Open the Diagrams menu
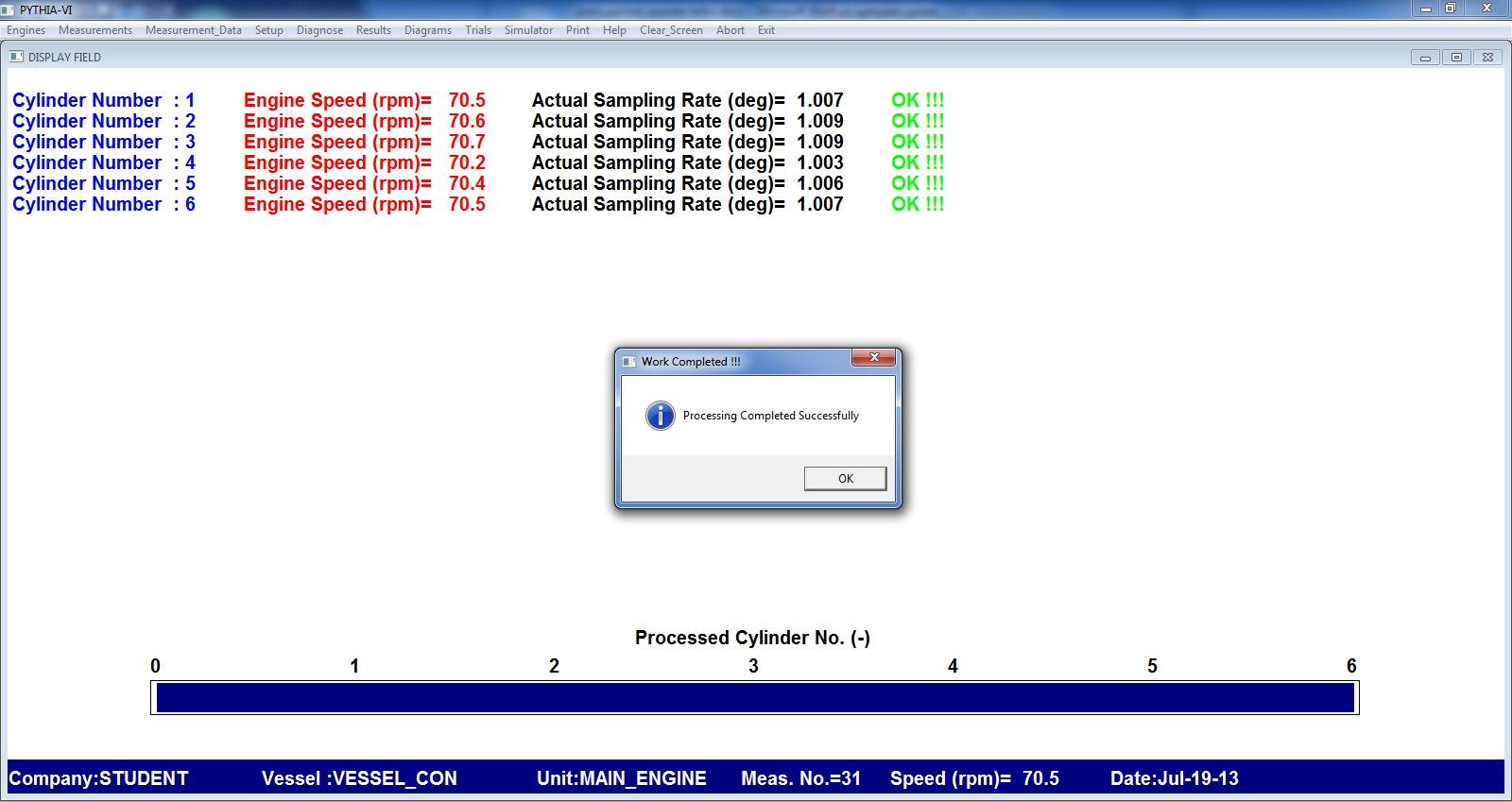 click(x=428, y=30)
